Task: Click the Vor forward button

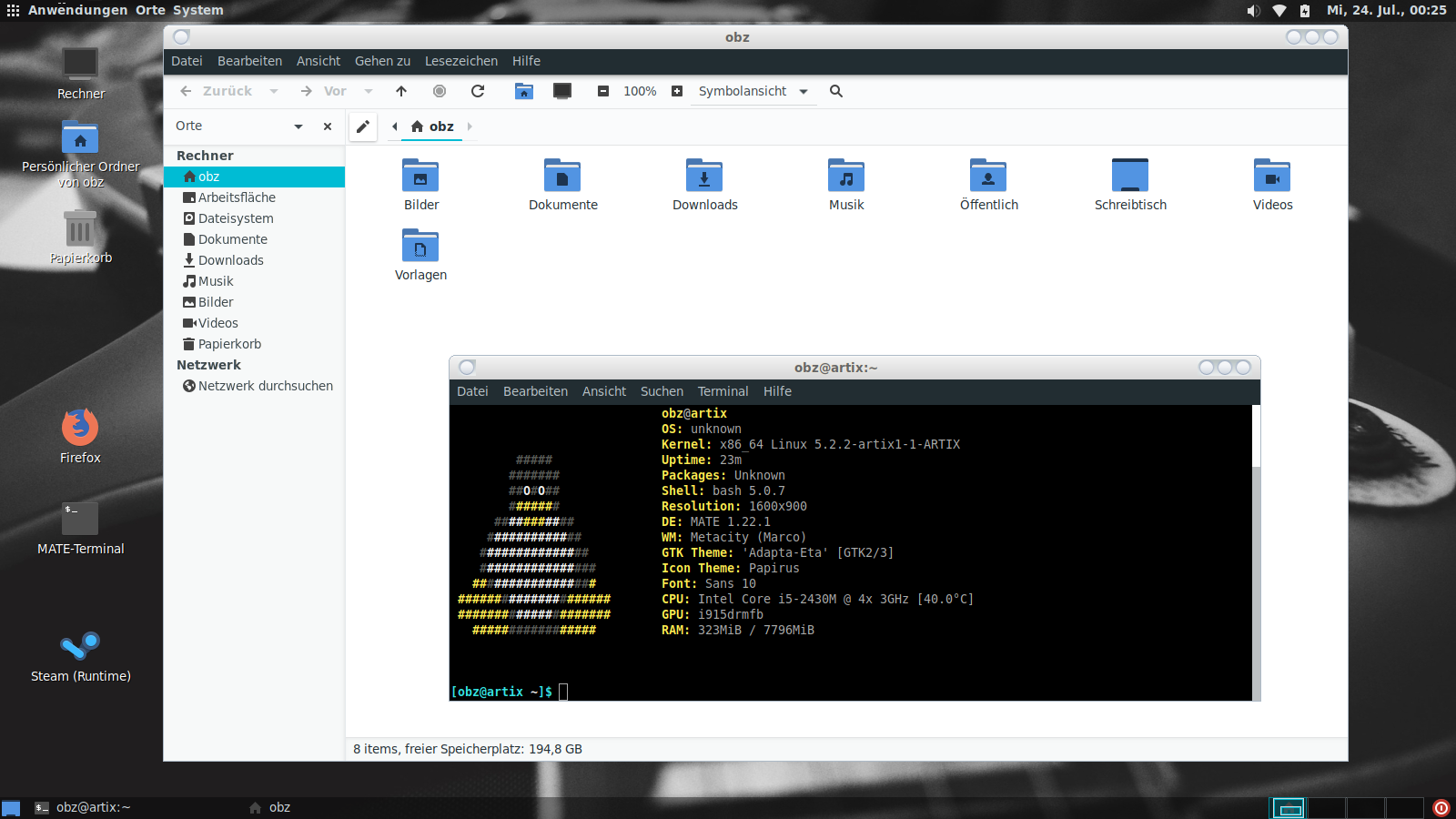Action: click(323, 91)
